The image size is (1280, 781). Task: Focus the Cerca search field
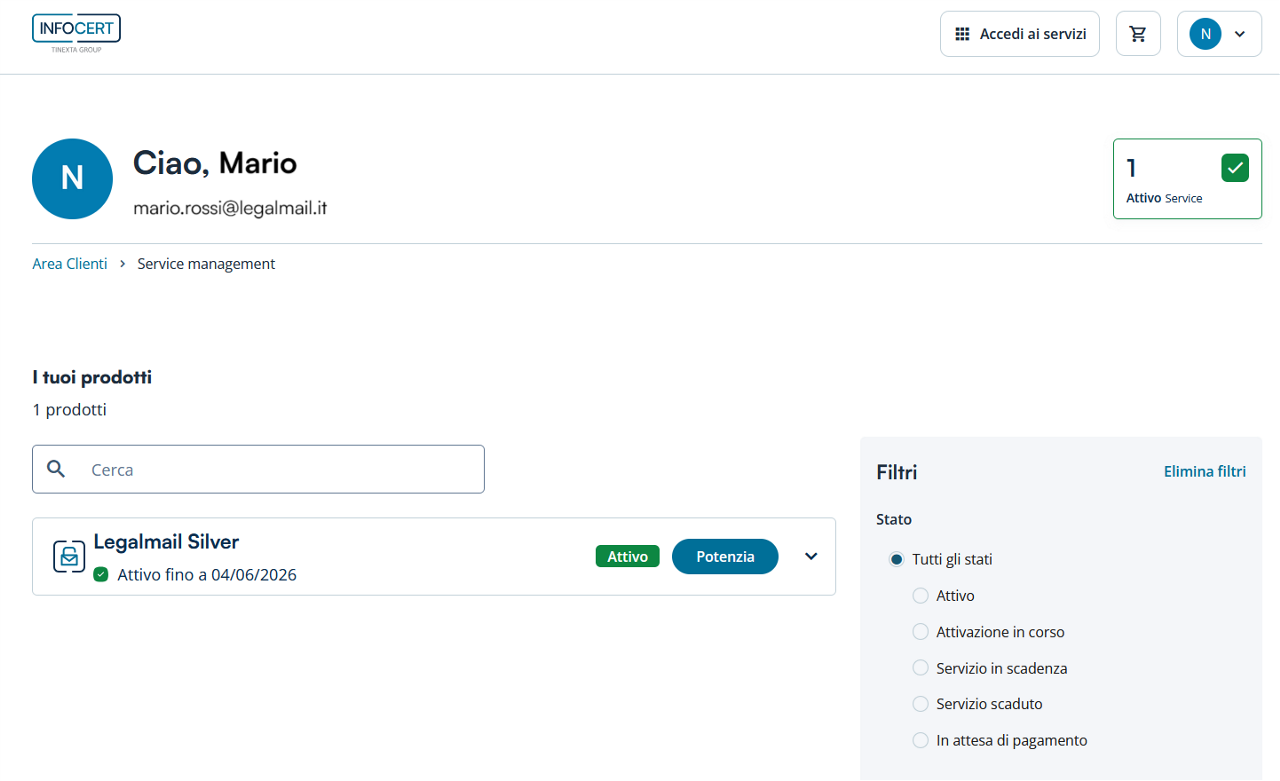280,469
